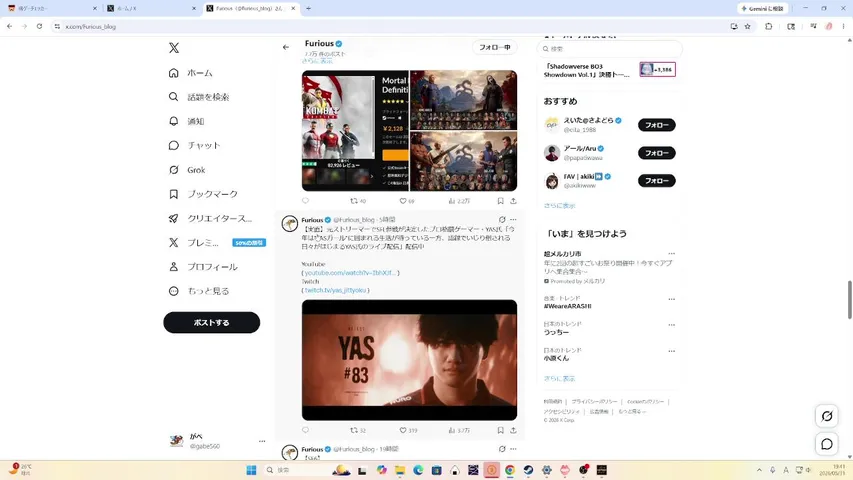The width and height of the screenshot is (853, 480).
Task: Open the ホーム (Home) navigation item
Action: click(x=190, y=73)
